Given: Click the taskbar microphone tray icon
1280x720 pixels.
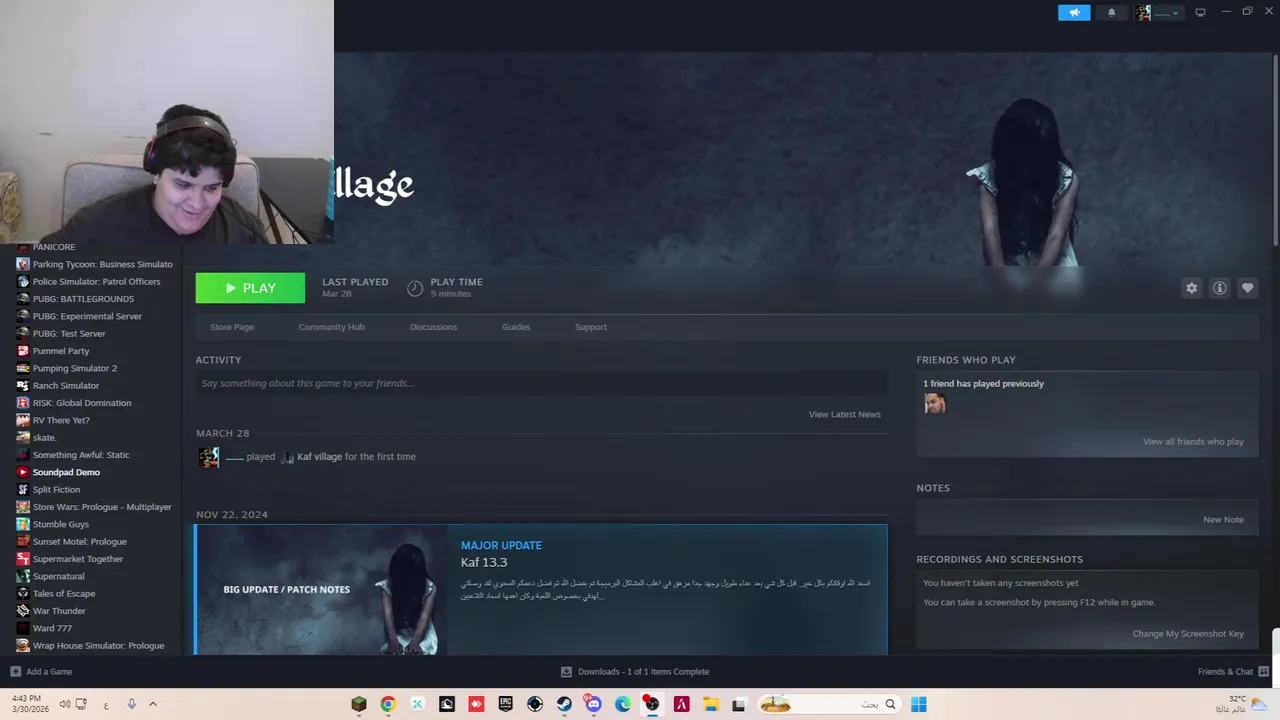Looking at the screenshot, I should click(131, 704).
